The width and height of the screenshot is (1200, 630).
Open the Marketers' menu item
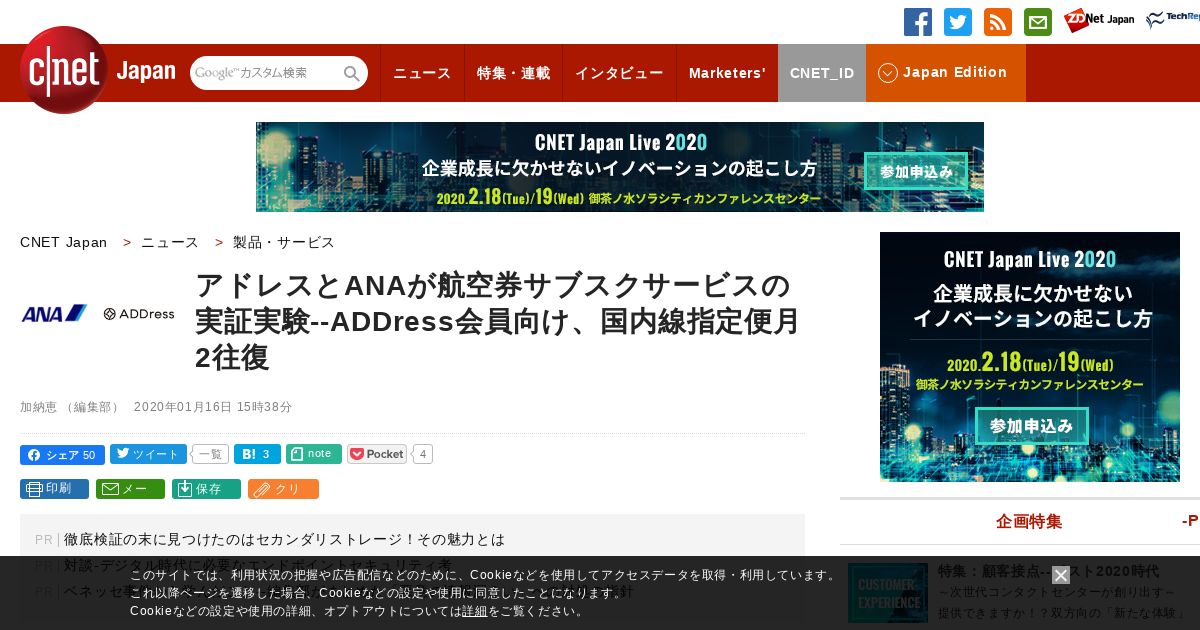click(727, 73)
